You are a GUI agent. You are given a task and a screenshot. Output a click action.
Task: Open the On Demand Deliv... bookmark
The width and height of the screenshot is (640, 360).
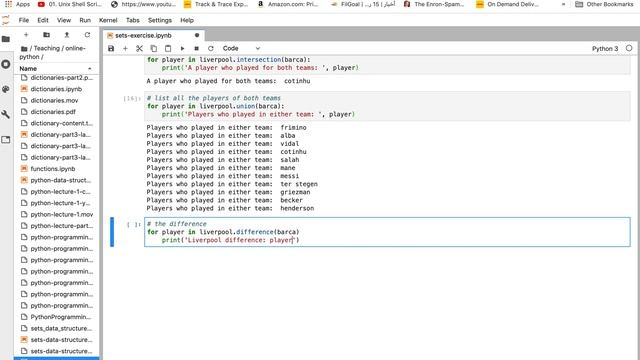tap(508, 4)
